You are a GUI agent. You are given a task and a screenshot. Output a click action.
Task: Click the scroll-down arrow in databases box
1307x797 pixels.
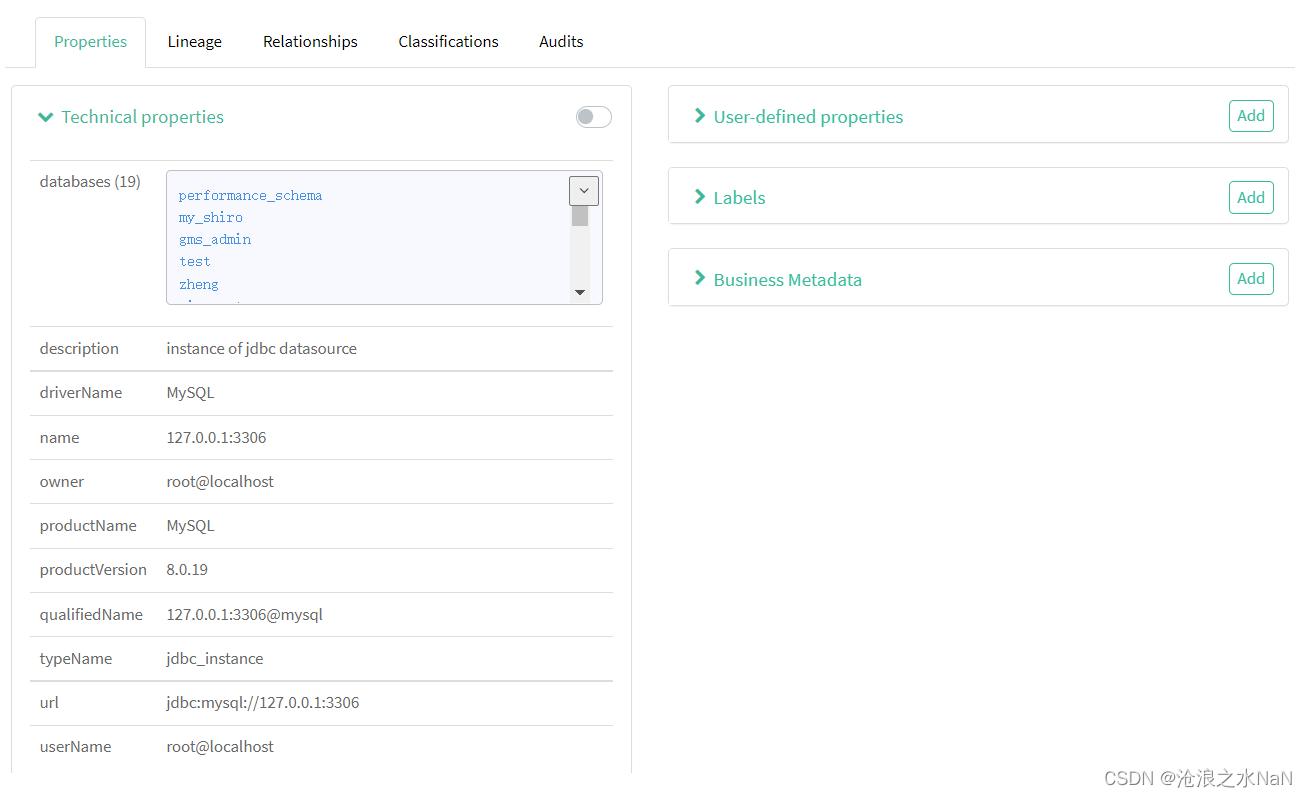pyautogui.click(x=580, y=291)
